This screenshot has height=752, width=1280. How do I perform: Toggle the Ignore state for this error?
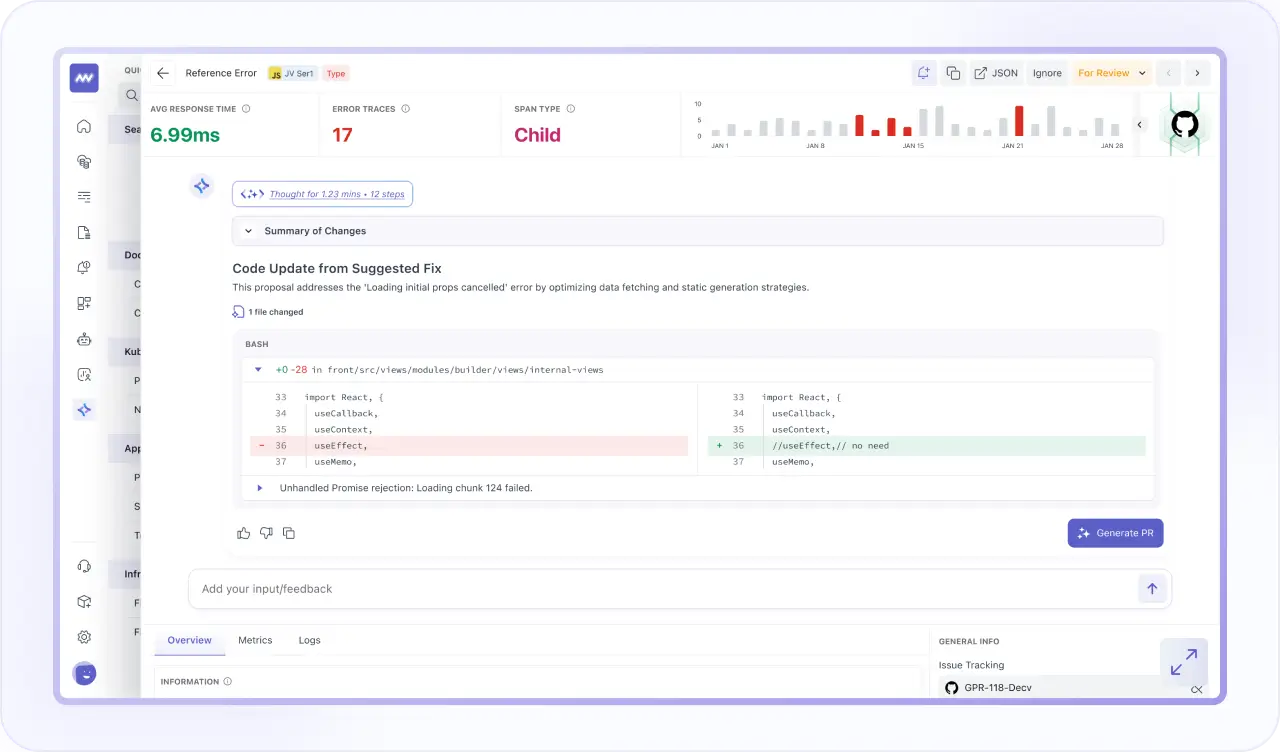point(1046,72)
